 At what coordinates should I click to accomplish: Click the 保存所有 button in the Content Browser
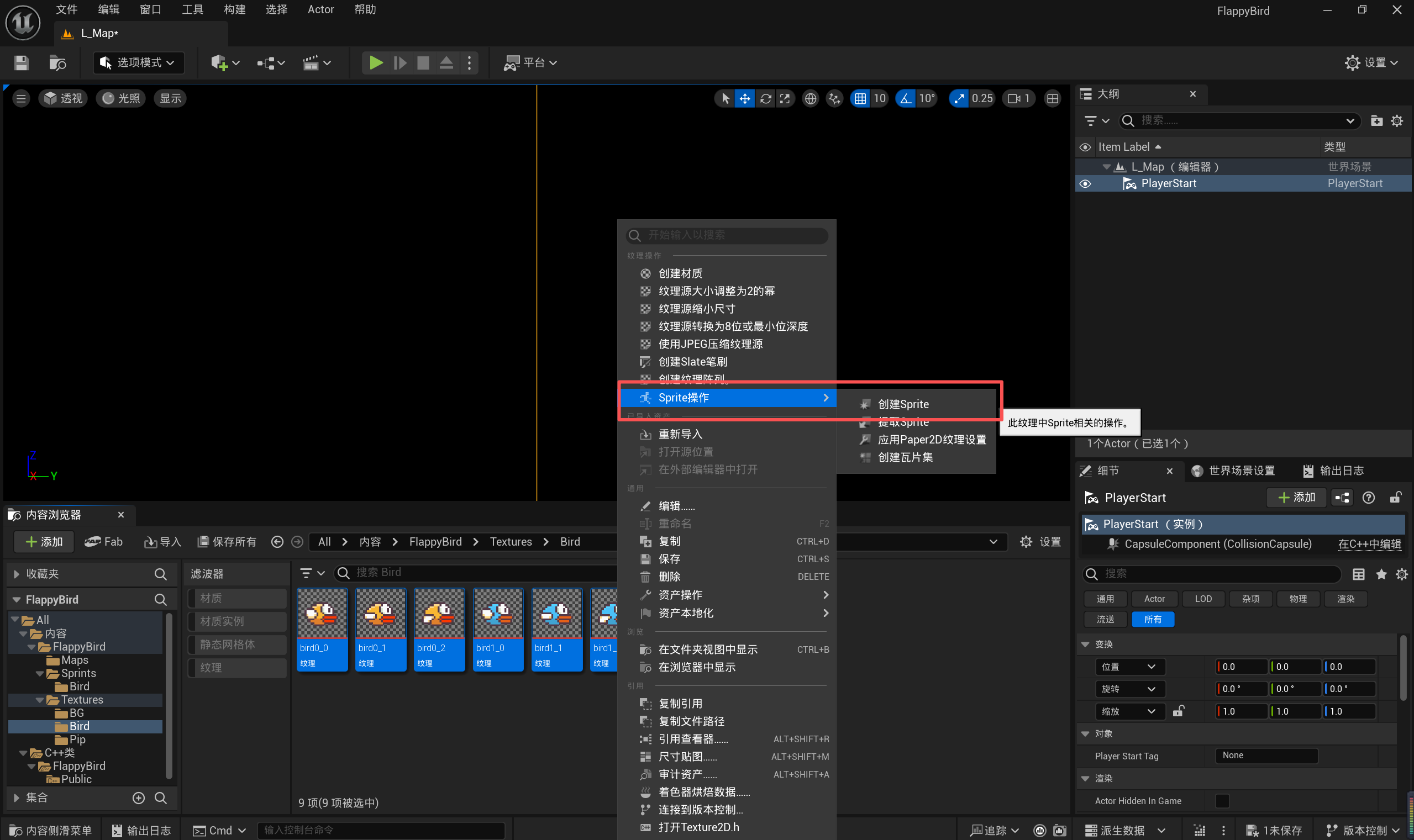(227, 542)
